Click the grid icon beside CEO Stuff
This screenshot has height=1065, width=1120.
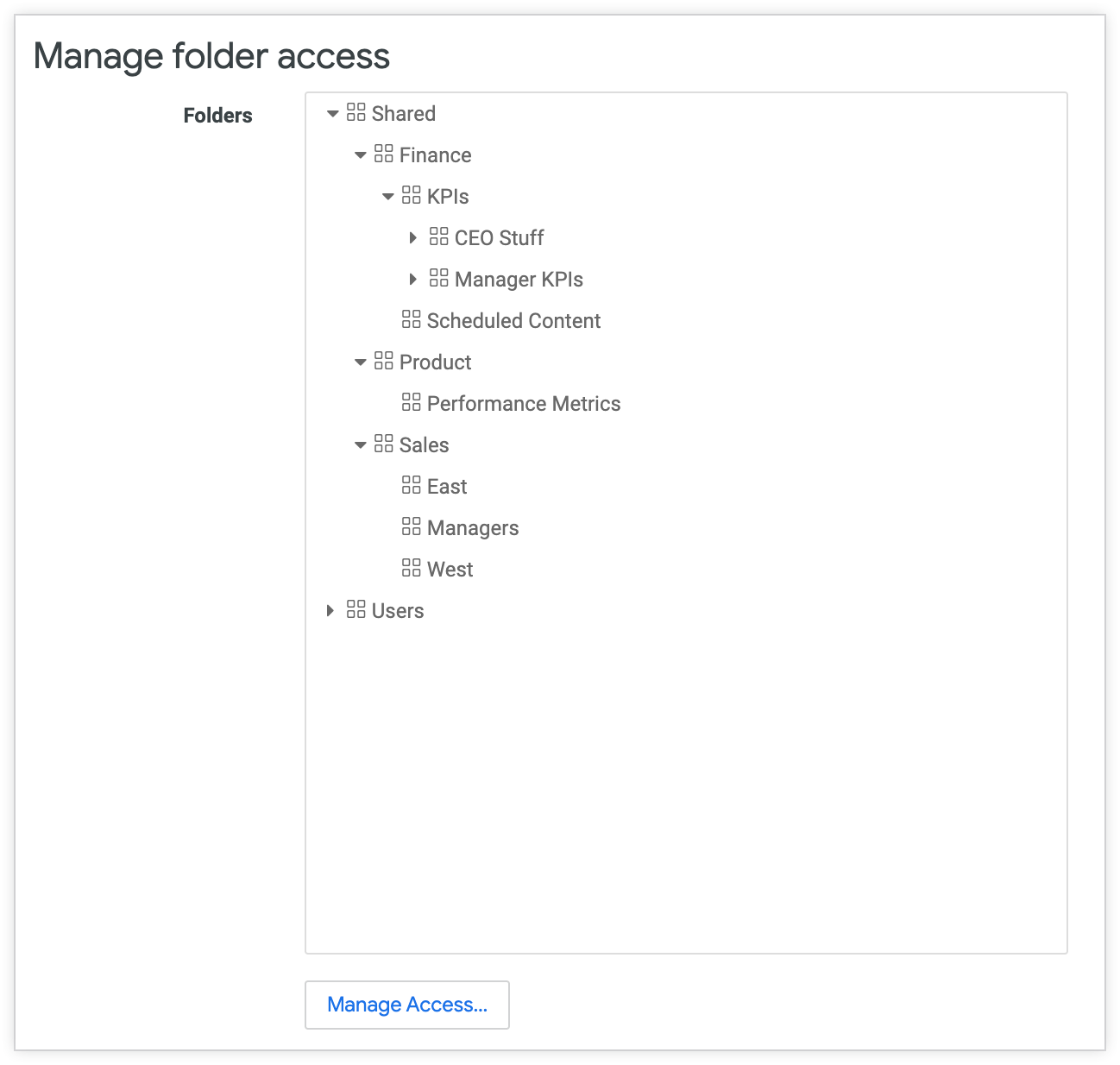tap(438, 237)
